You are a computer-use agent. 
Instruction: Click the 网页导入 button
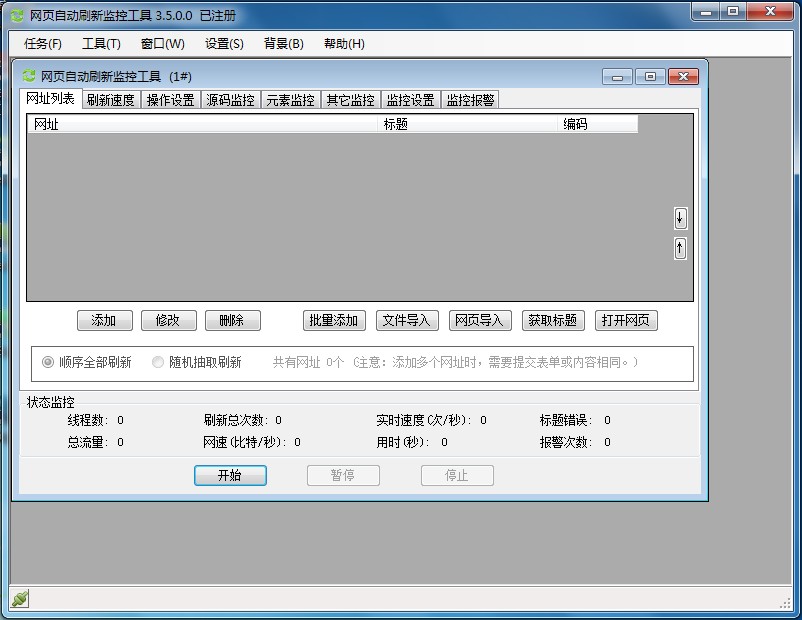click(x=480, y=321)
